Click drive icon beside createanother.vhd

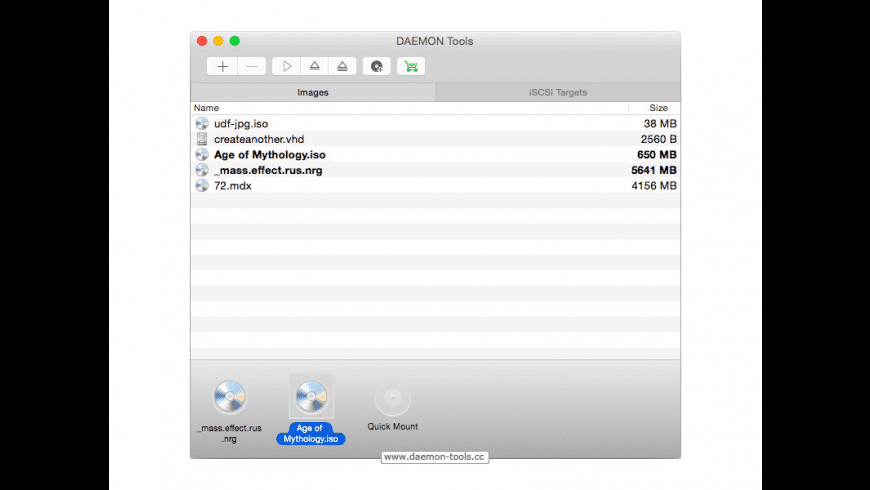click(x=202, y=139)
